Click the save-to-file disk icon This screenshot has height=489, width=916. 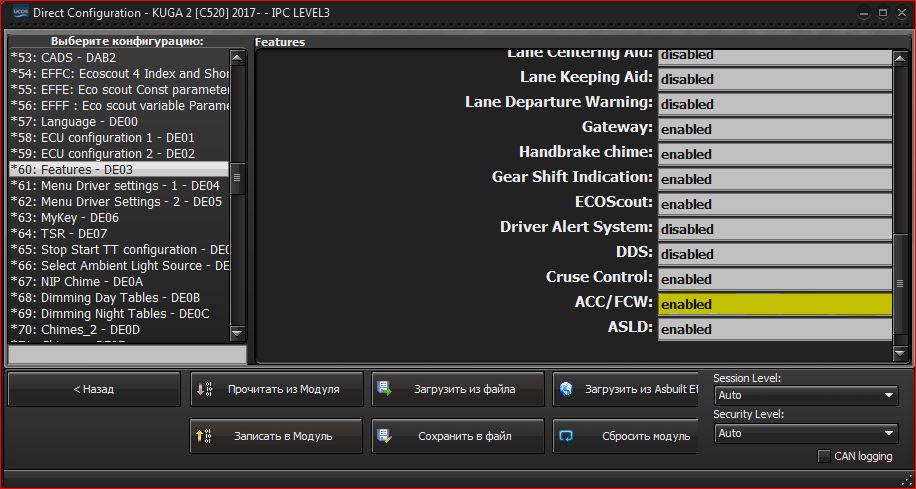pyautogui.click(x=385, y=436)
